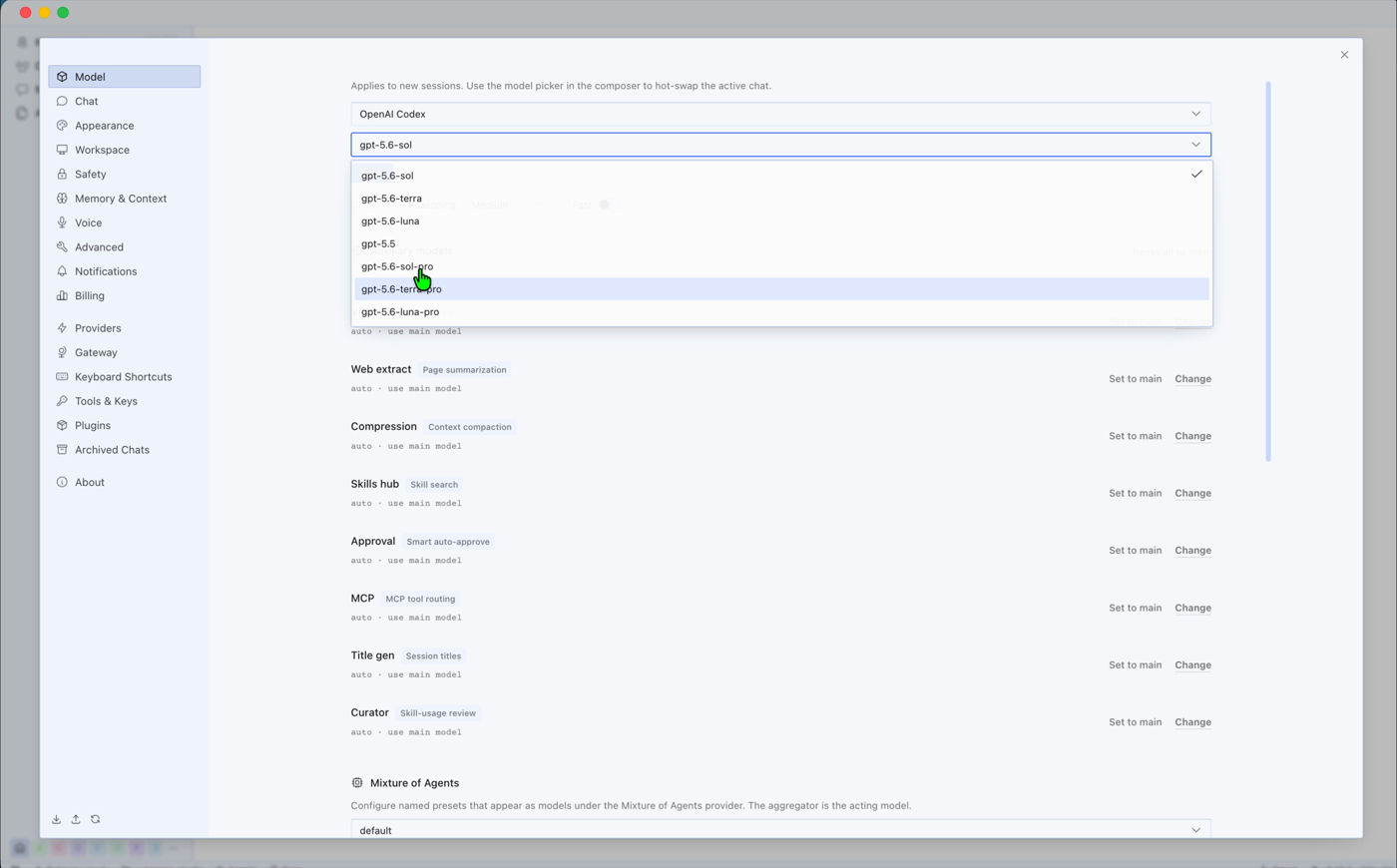Click the "Page summarization" tag

click(464, 370)
